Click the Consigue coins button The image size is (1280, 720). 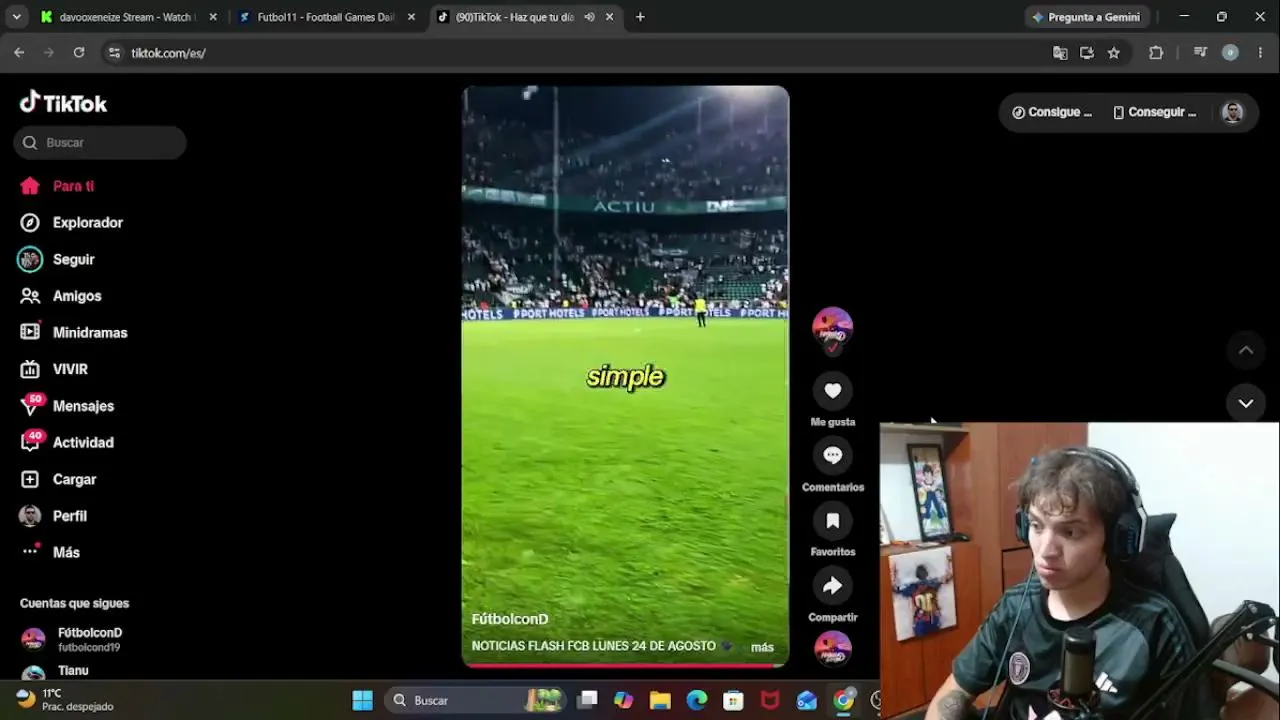(1052, 112)
